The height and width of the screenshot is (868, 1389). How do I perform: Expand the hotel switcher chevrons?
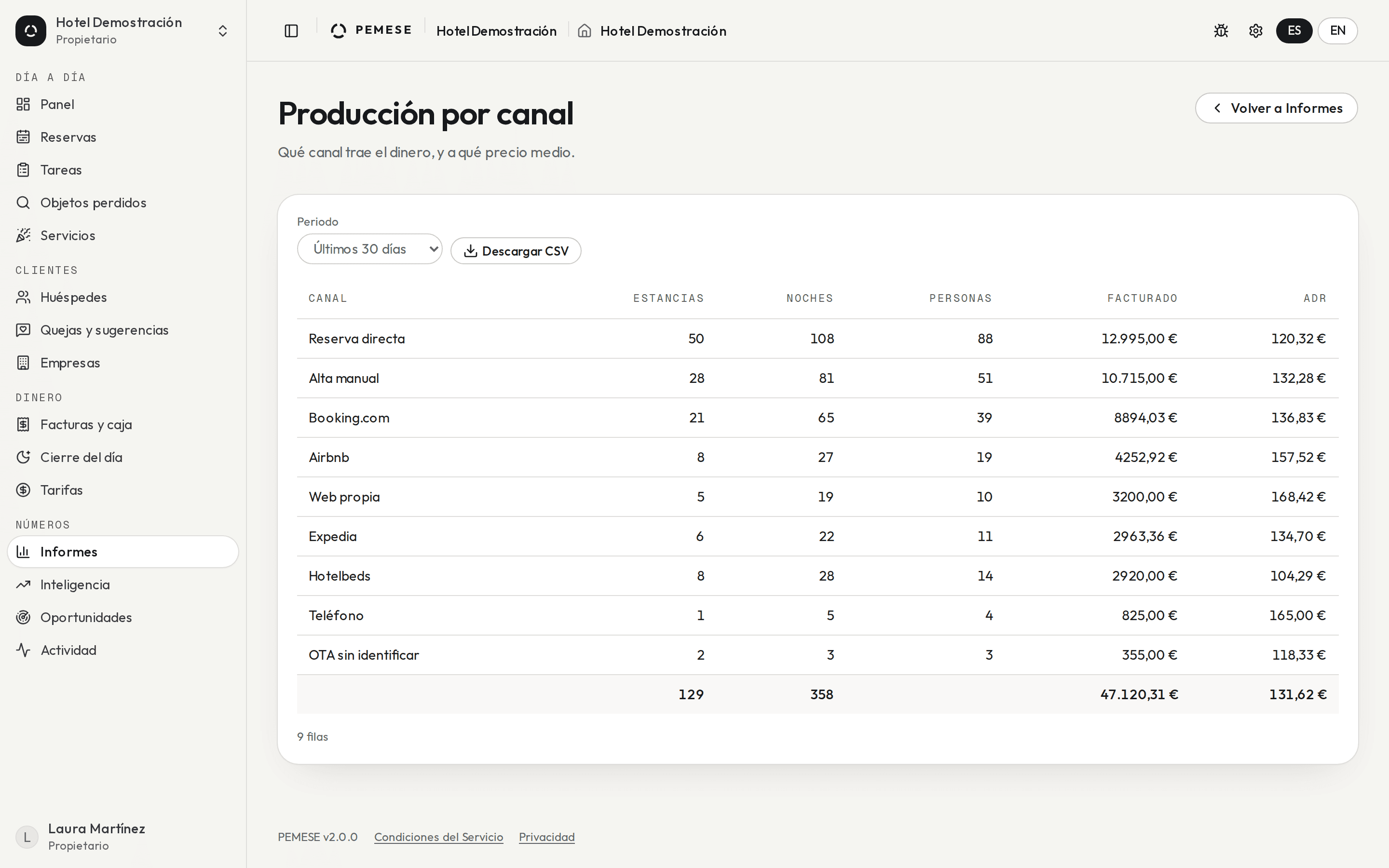tap(223, 31)
